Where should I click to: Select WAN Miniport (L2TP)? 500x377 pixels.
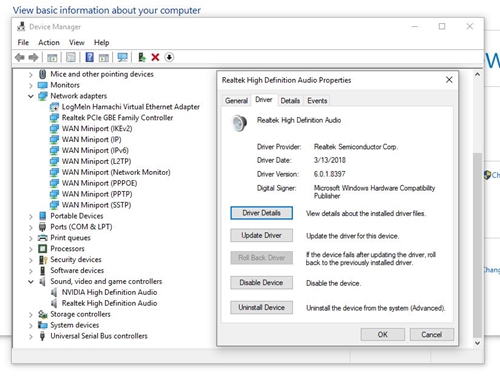tap(96, 161)
